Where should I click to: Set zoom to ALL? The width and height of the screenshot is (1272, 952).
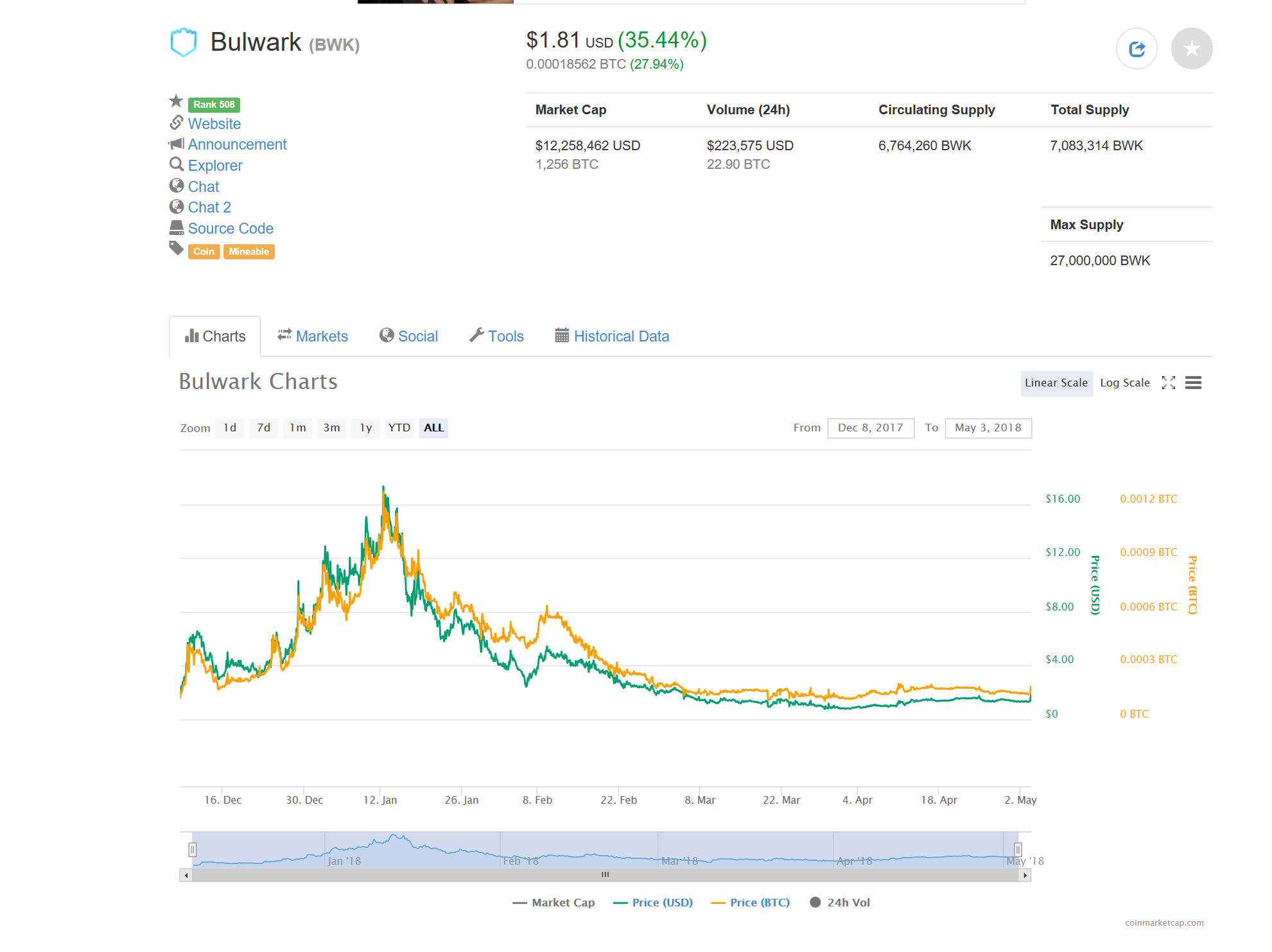(433, 428)
